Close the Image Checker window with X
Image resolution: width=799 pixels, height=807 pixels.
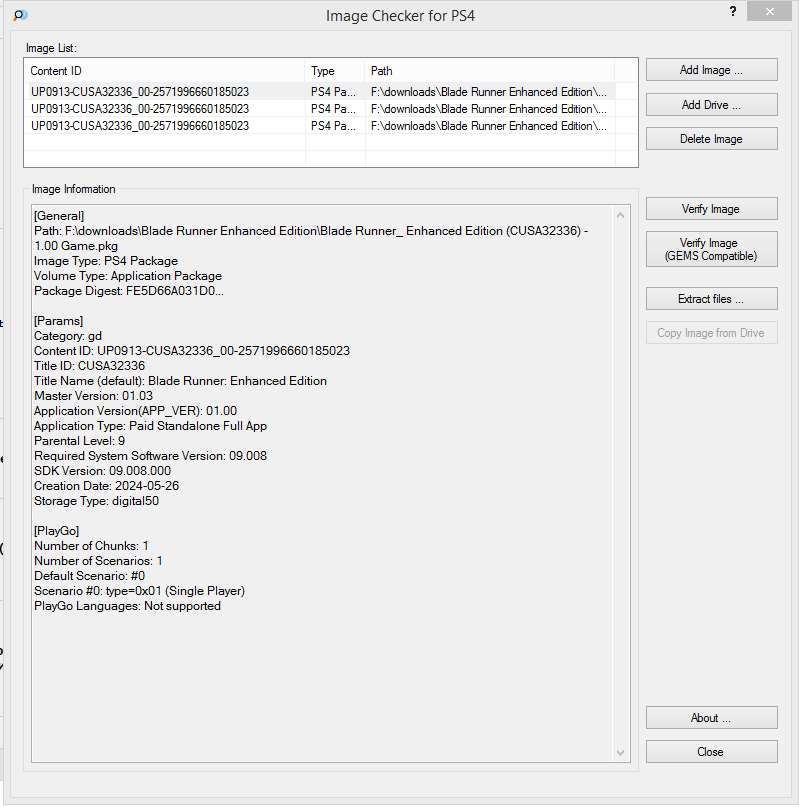tap(769, 11)
